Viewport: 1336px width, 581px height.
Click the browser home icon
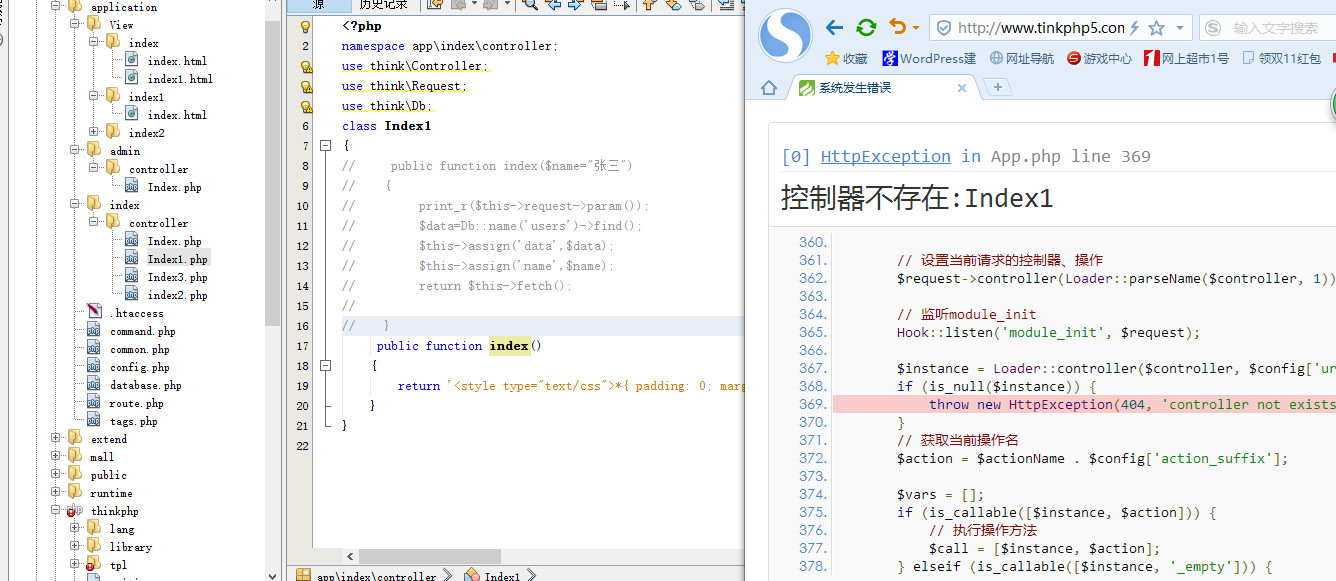tap(769, 88)
